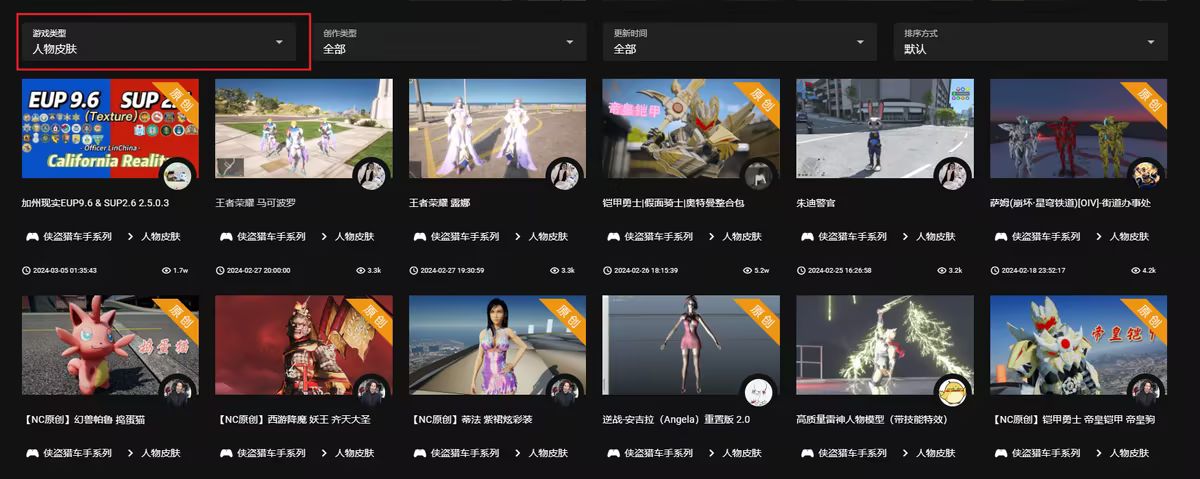Click the gamepad icon under 高质量雷神人物模型
The width and height of the screenshot is (1200, 479).
807,453
